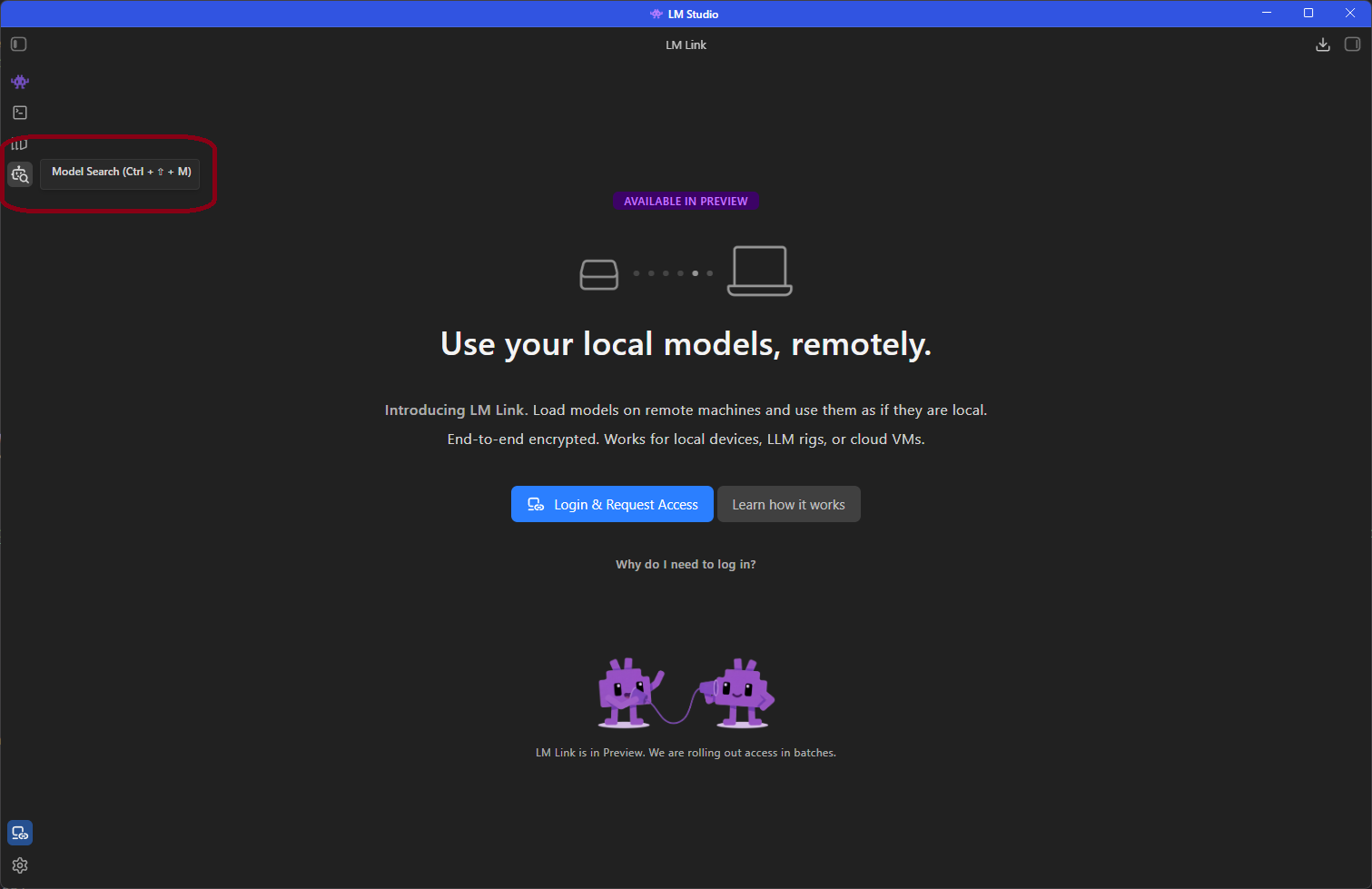Open the Downloads icon at top right
This screenshot has width=1372, height=889.
tap(1323, 44)
